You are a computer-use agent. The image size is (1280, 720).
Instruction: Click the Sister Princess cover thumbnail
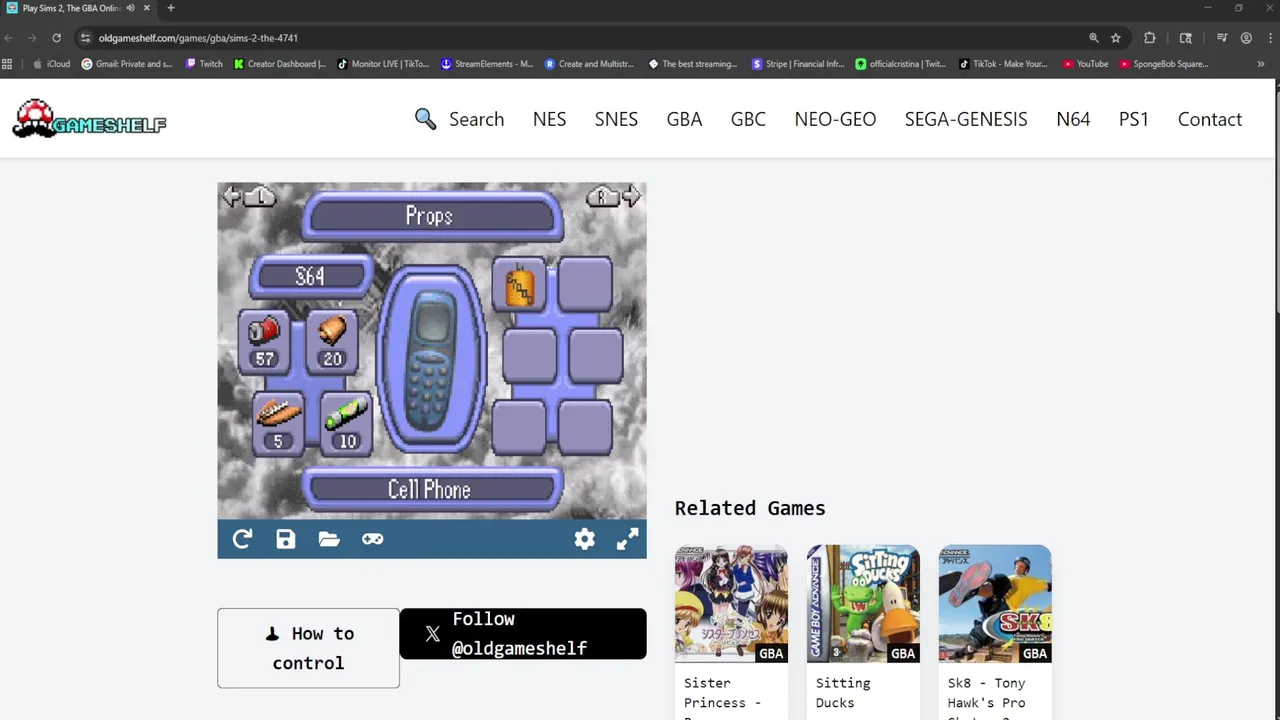pos(731,604)
